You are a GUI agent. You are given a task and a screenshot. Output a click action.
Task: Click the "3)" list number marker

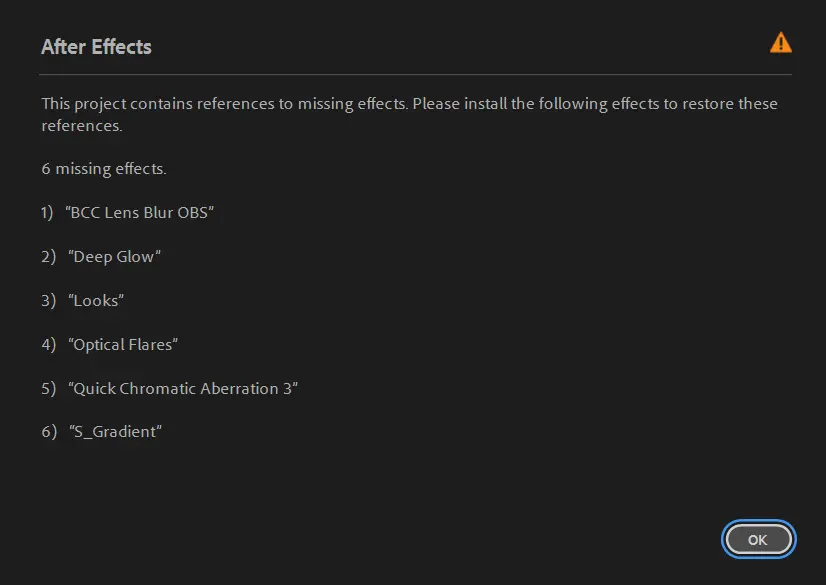pos(48,301)
